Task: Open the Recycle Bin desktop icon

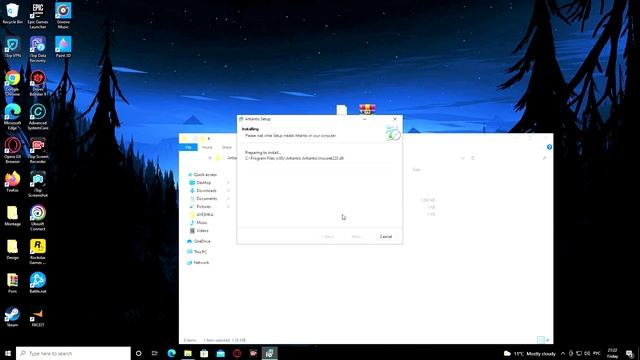Action: [x=12, y=13]
